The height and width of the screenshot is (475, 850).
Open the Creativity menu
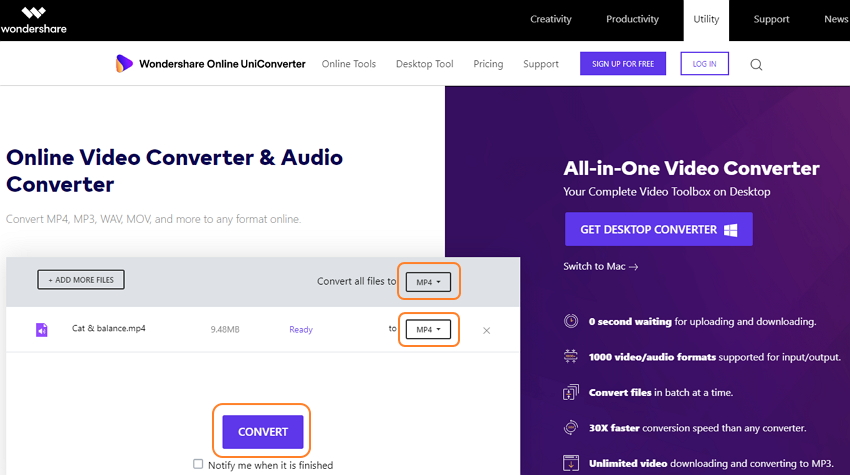coord(551,19)
